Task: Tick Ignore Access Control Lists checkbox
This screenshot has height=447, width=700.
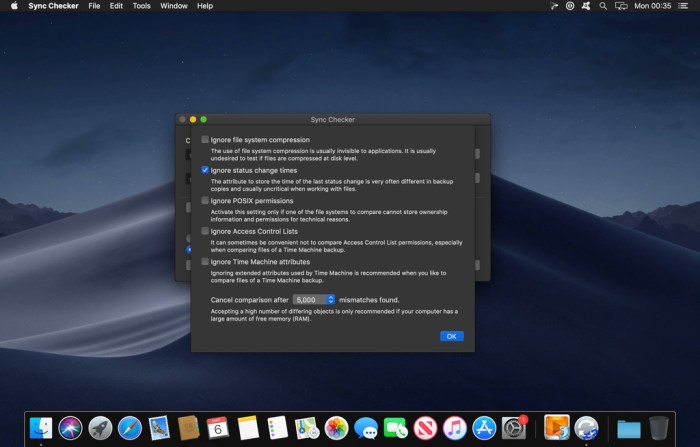Action: point(206,232)
